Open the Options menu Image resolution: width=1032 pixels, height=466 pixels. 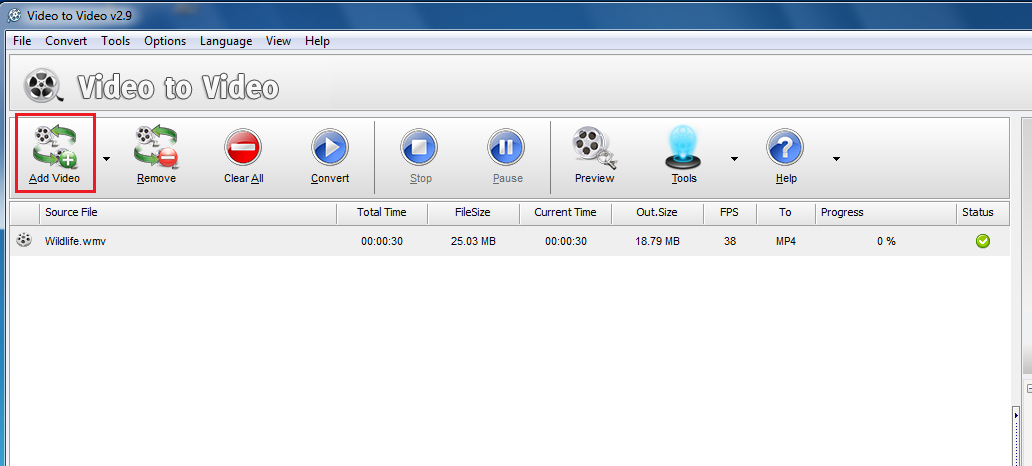[165, 41]
